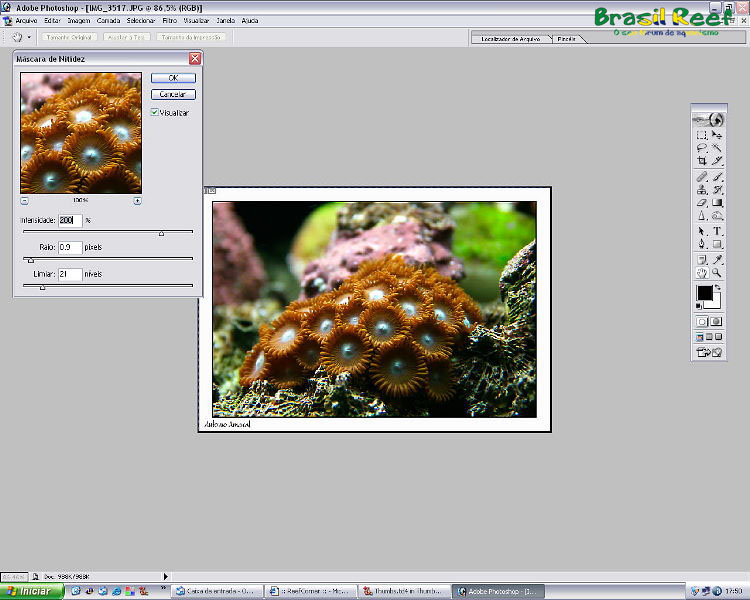Select the Lasso tool
The image size is (750, 600).
coord(702,147)
